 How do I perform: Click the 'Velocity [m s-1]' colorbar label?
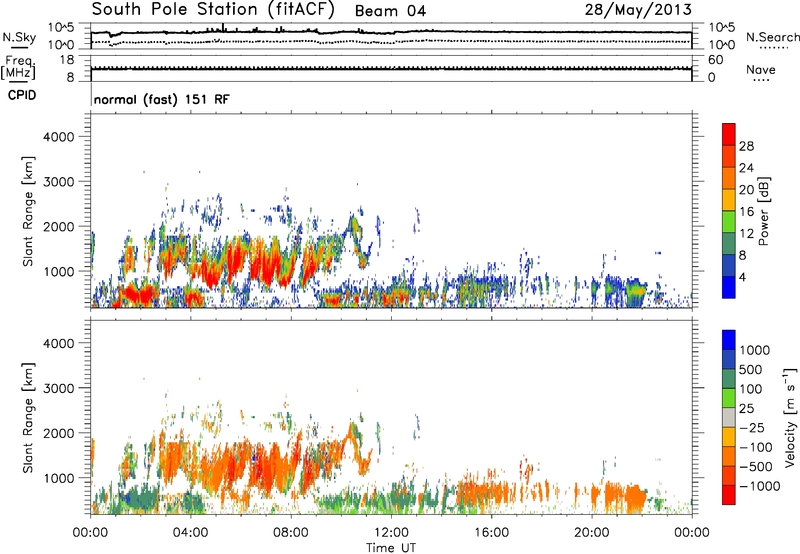pyautogui.click(x=790, y=417)
